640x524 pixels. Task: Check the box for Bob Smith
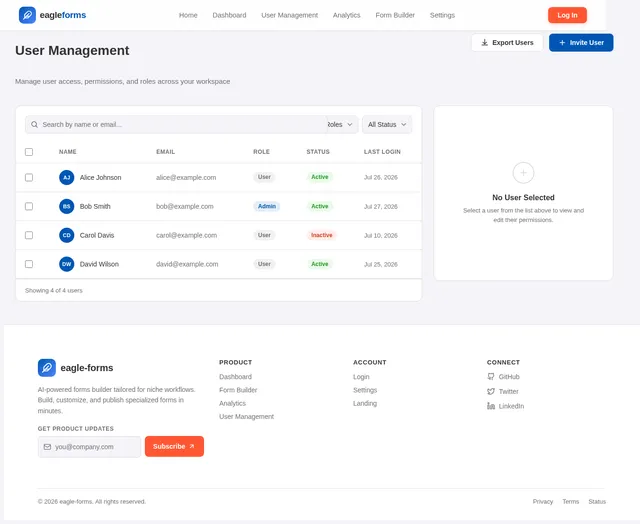29,206
